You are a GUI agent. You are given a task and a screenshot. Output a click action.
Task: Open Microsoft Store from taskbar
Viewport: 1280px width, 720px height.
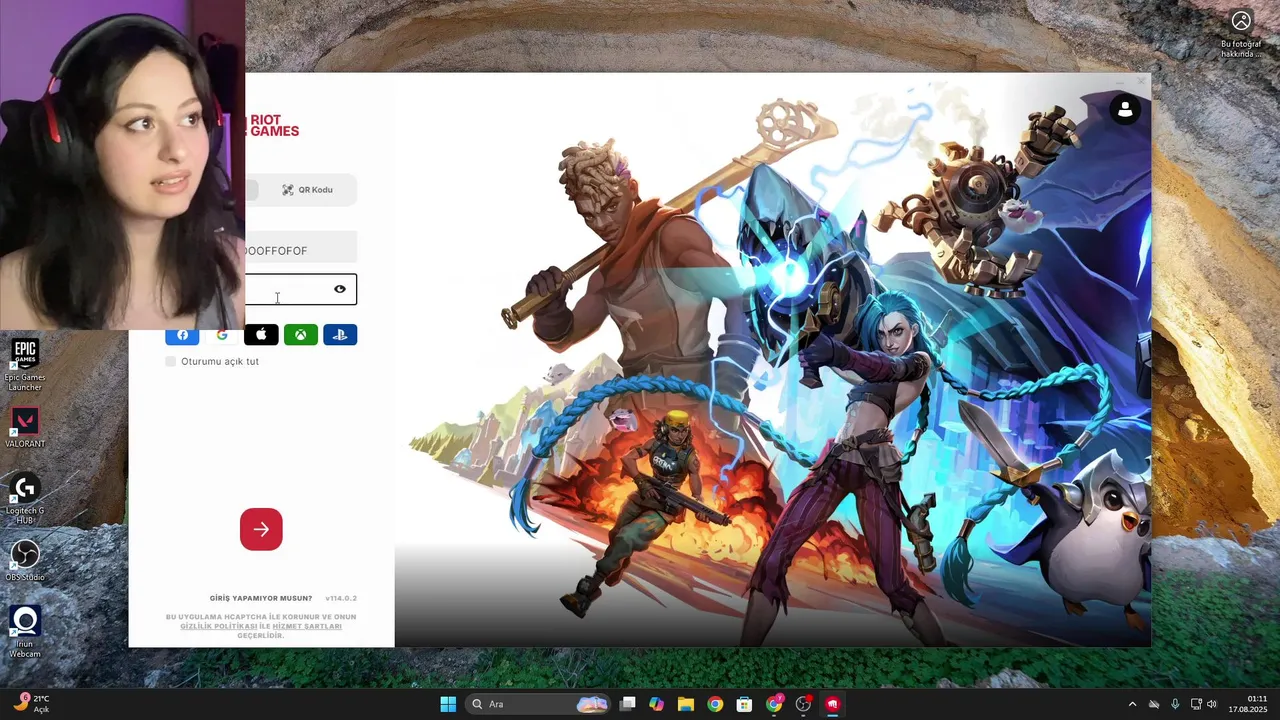[x=744, y=704]
